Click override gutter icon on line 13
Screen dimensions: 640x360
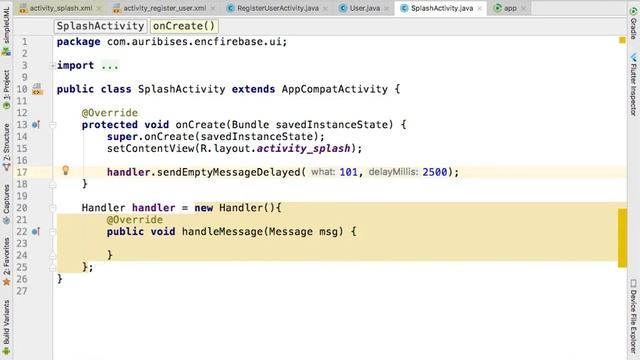36,125
